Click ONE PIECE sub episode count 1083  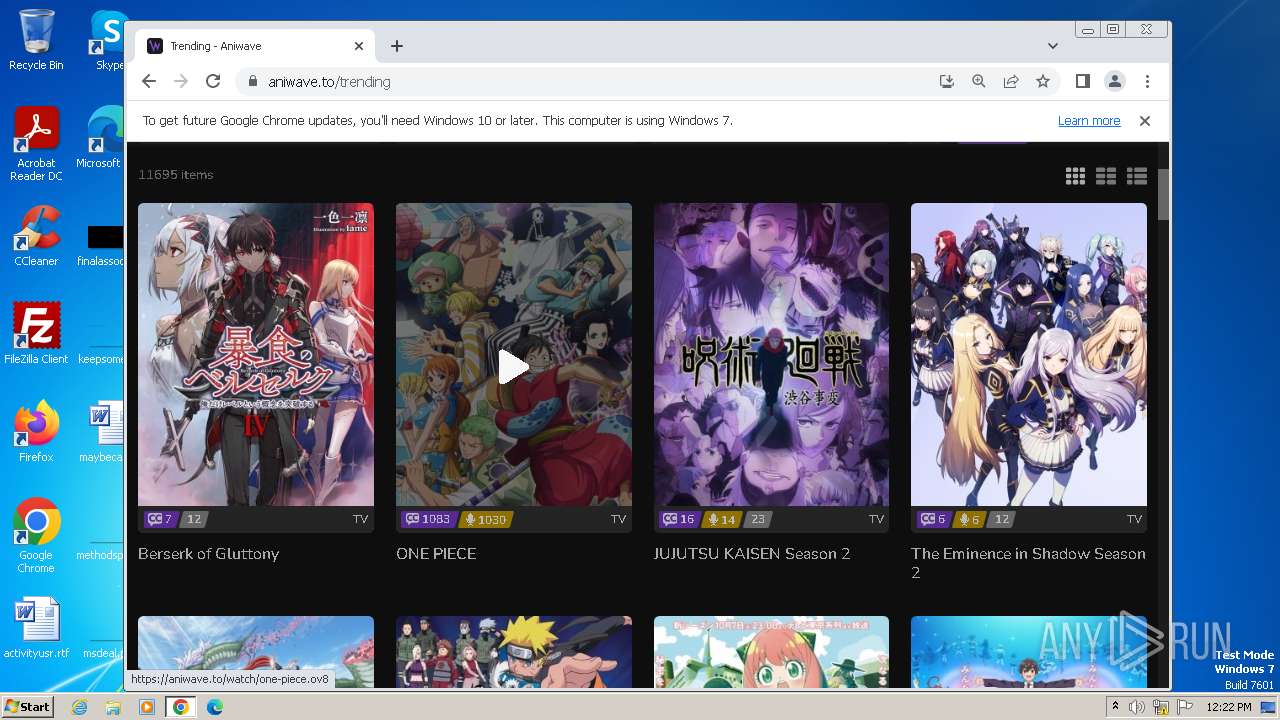click(428, 519)
